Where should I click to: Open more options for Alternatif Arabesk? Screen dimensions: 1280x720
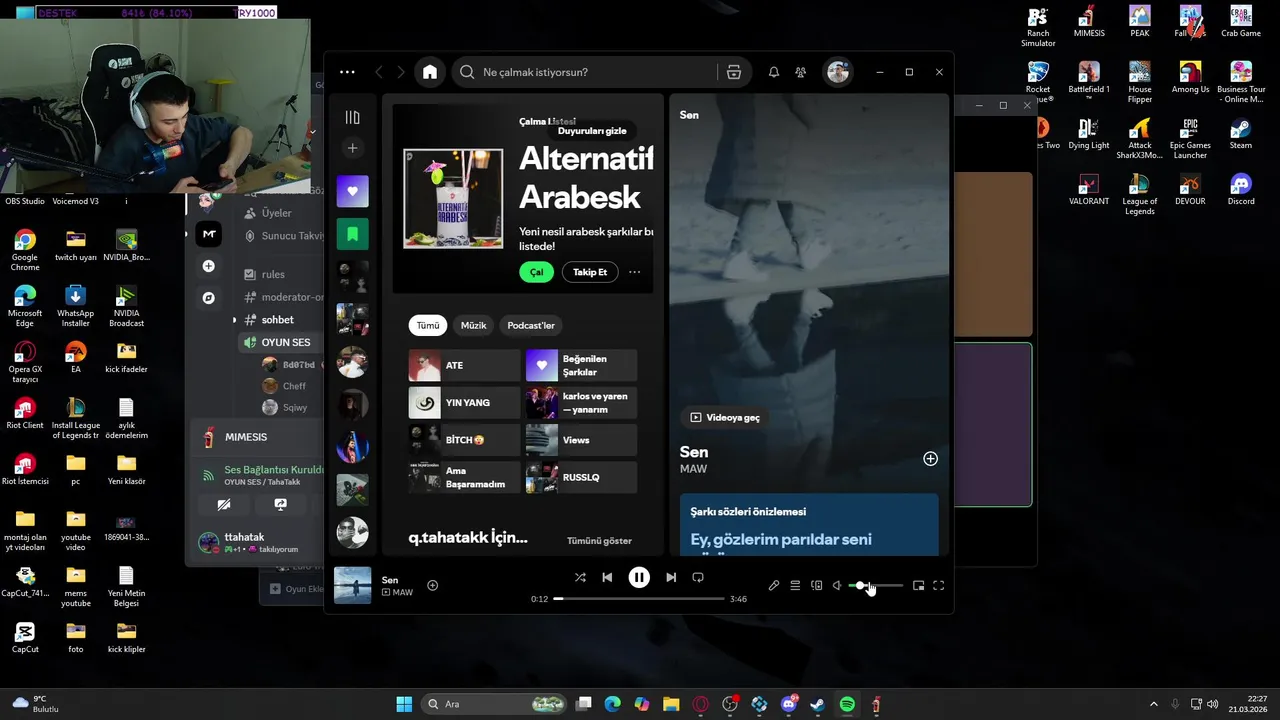(x=634, y=272)
